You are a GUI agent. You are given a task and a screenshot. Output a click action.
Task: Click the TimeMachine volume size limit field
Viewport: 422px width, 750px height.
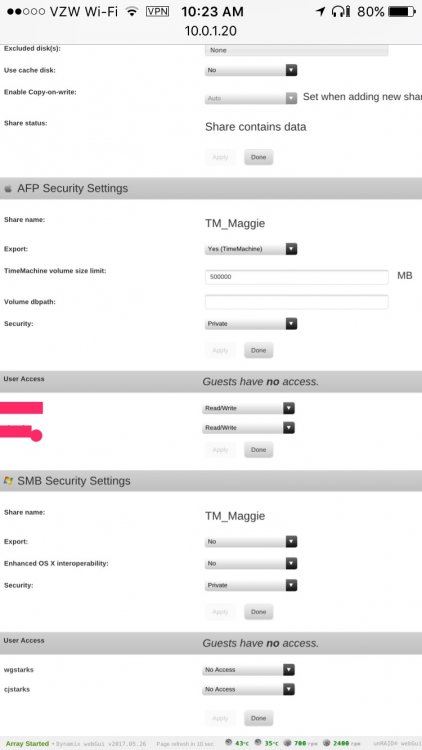click(x=297, y=276)
